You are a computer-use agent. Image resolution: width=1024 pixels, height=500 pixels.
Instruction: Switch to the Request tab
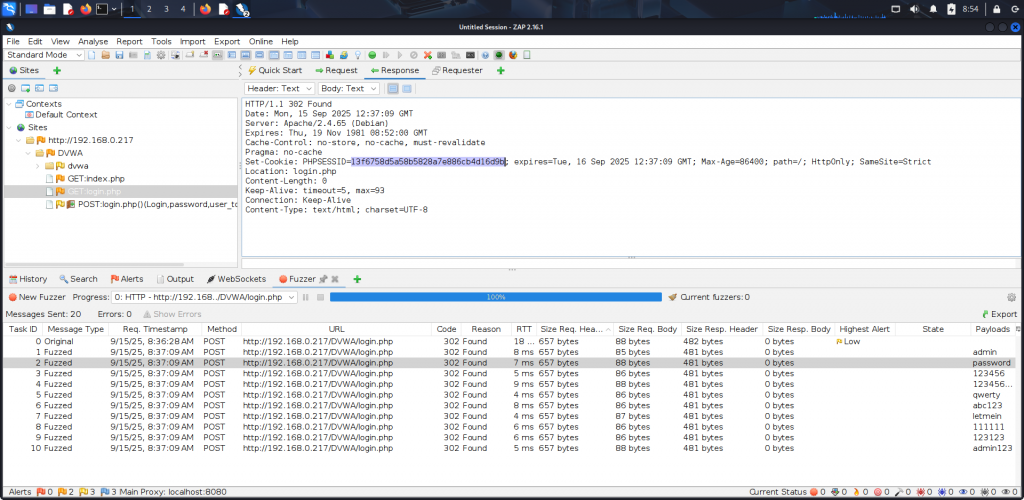(336, 70)
